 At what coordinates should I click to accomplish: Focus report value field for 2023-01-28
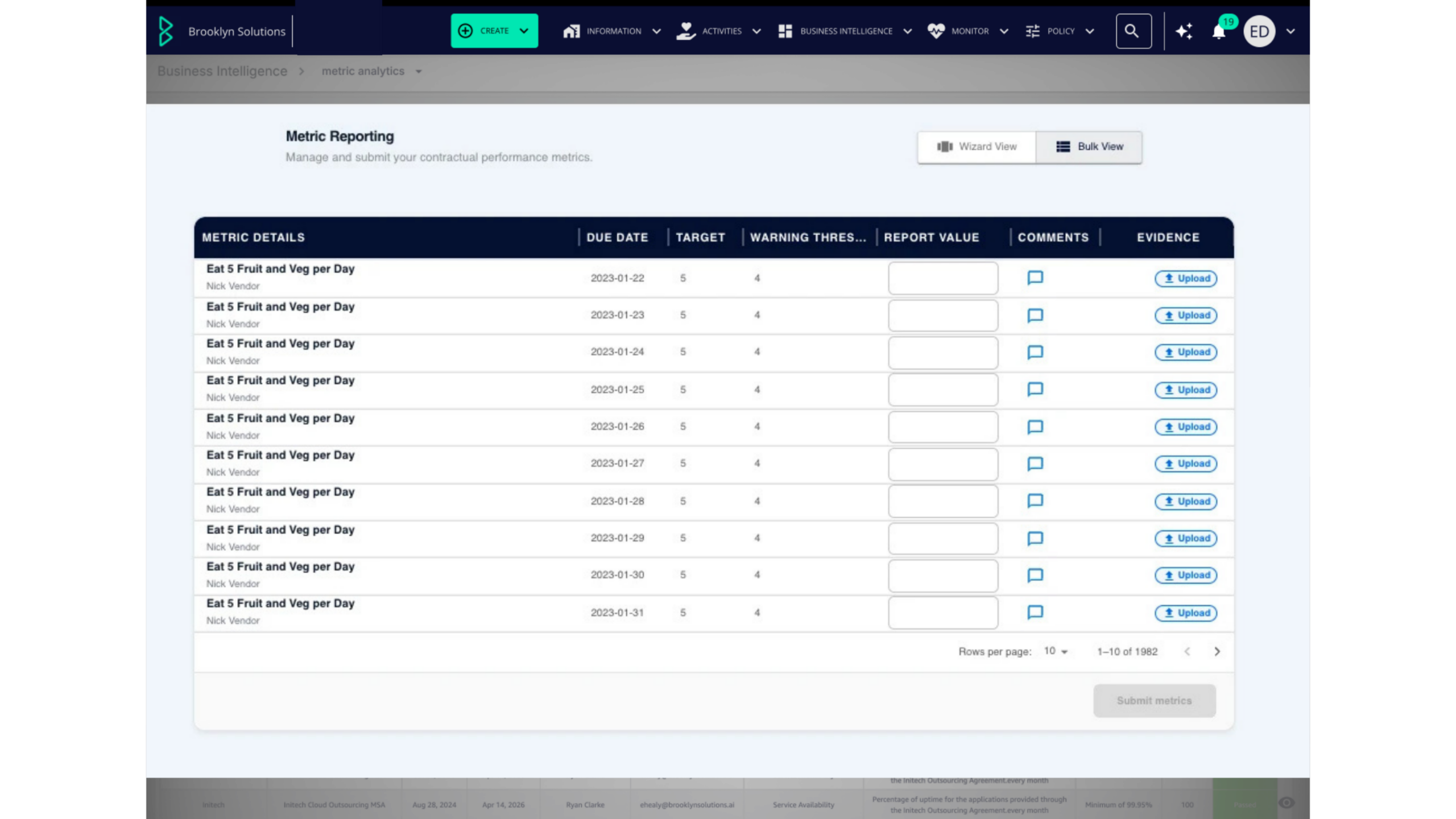point(943,501)
